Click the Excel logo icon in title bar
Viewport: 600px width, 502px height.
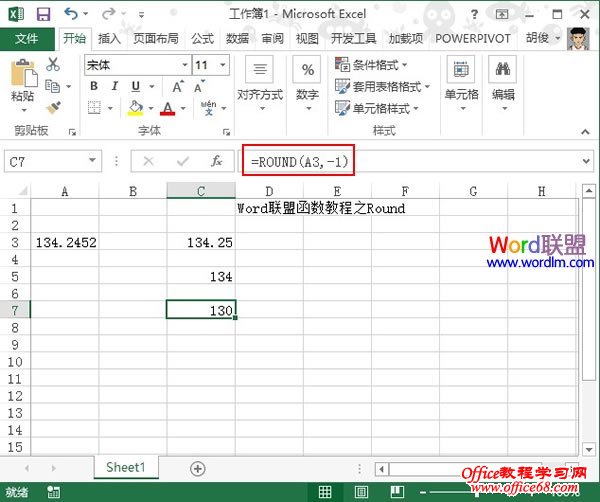16,15
